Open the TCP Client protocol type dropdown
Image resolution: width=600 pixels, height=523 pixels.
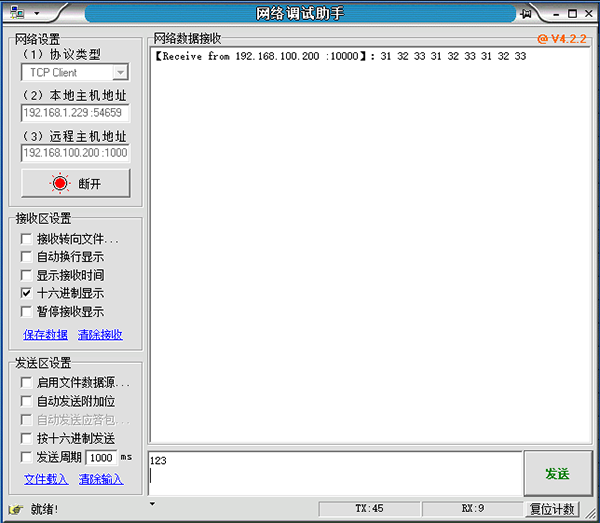119,73
